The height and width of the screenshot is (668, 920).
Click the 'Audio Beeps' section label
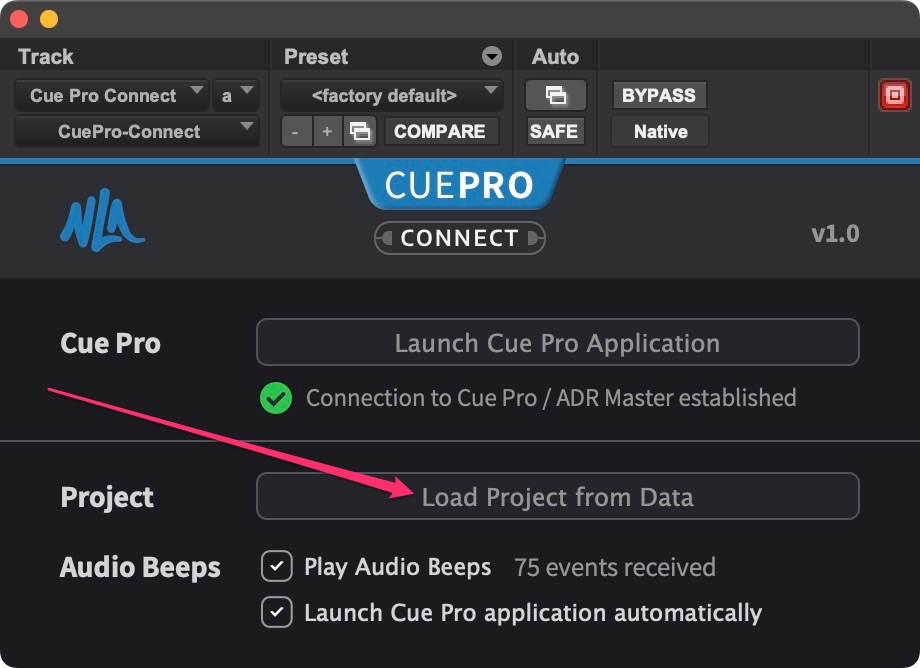[x=140, y=568]
